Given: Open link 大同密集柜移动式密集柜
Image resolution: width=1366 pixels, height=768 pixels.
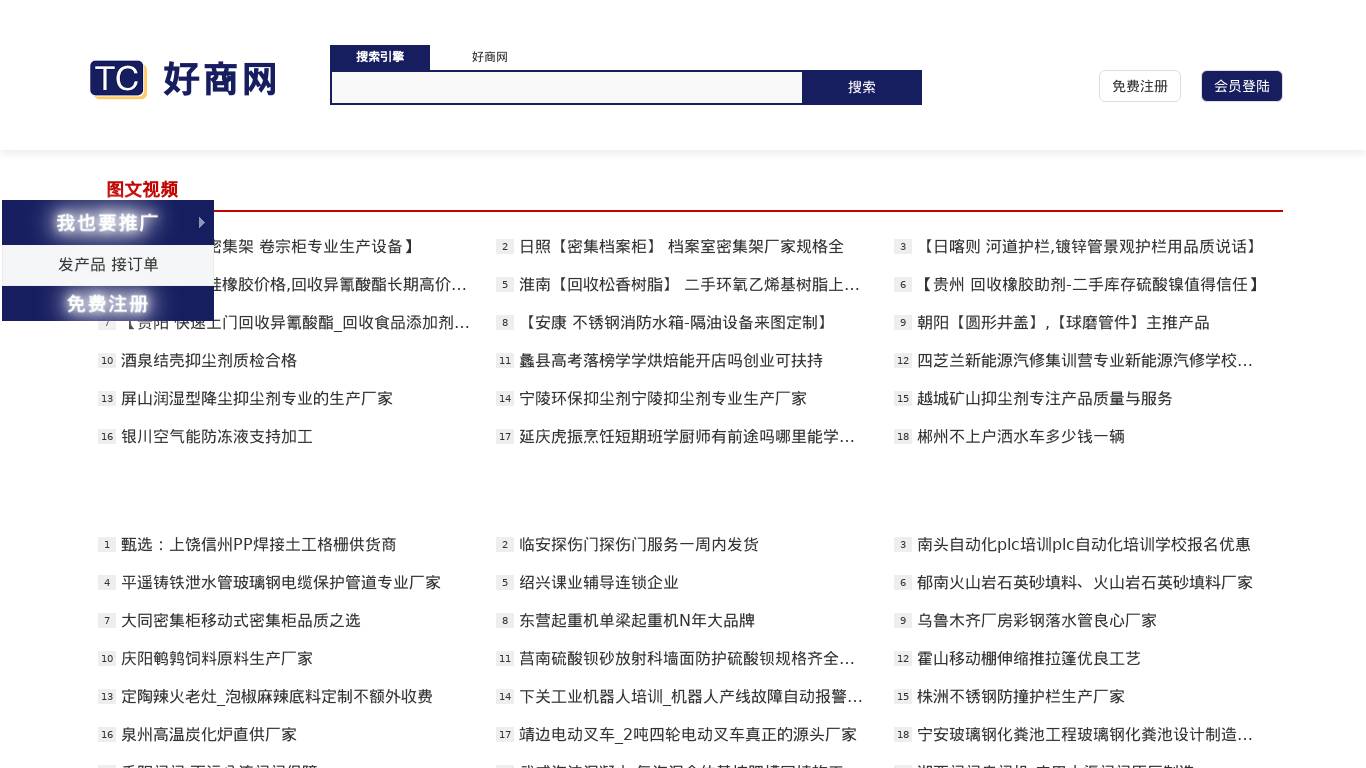Looking at the screenshot, I should (x=241, y=621).
